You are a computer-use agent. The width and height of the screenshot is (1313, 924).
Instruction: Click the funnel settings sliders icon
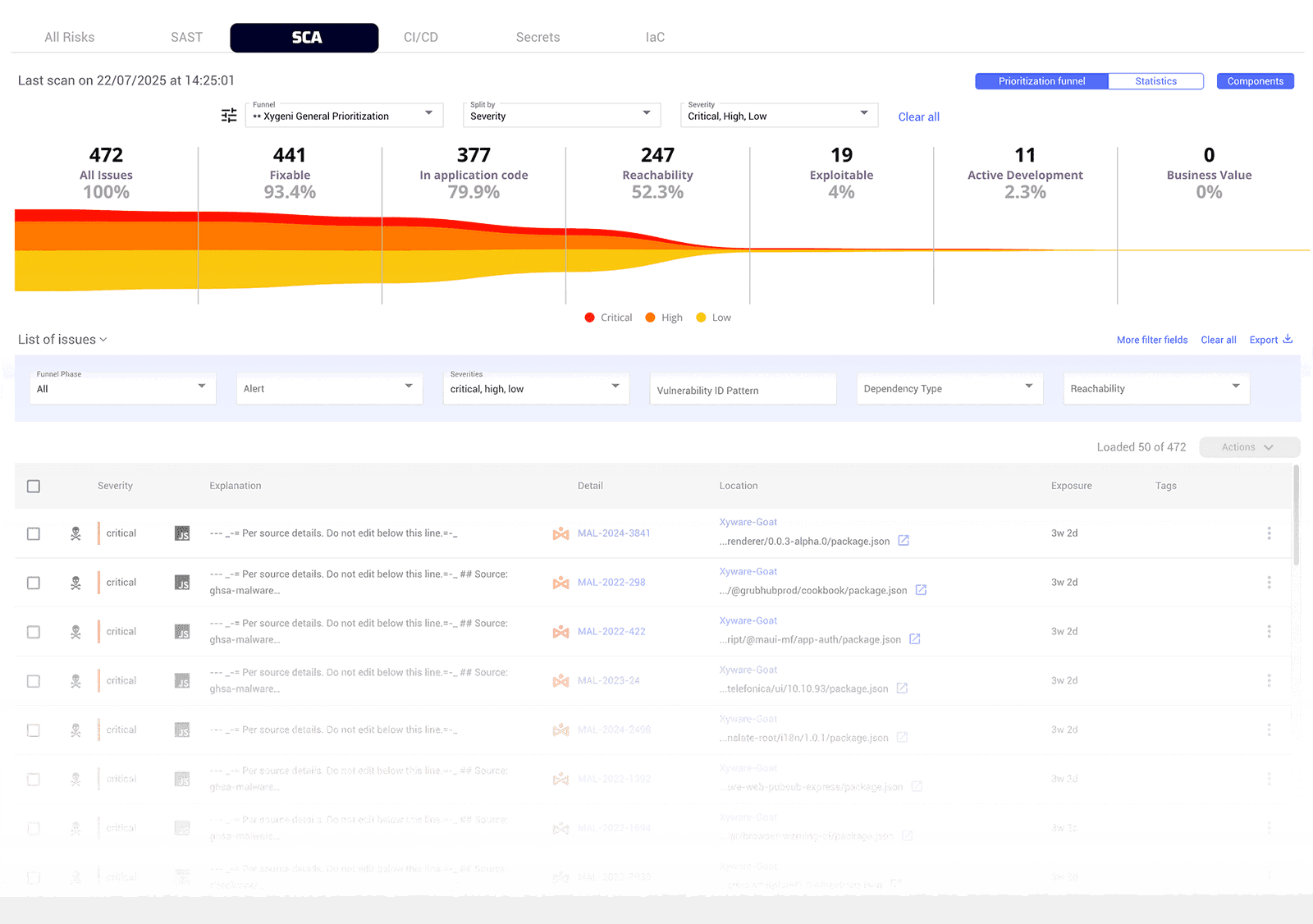pos(228,116)
